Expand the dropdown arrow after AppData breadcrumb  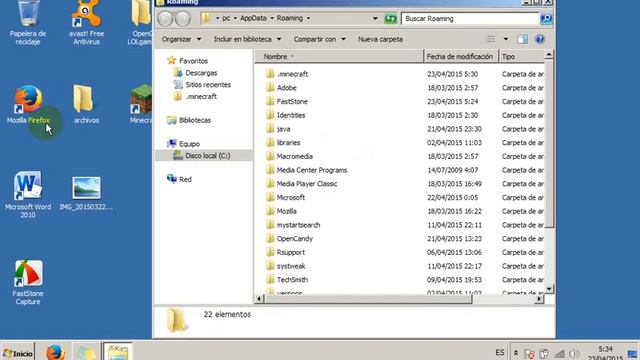point(272,18)
